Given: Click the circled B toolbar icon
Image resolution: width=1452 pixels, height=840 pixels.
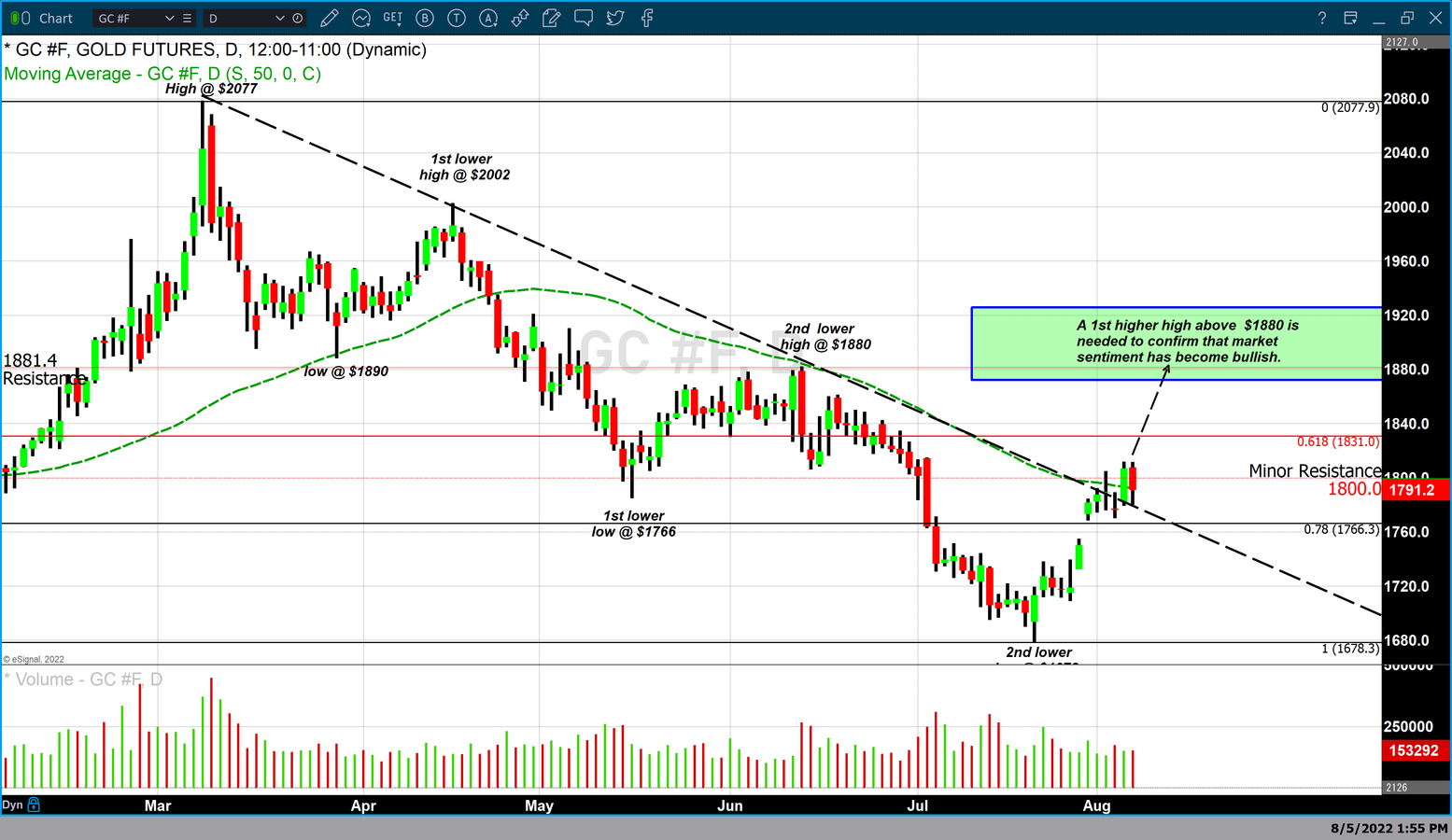Looking at the screenshot, I should point(425,18).
